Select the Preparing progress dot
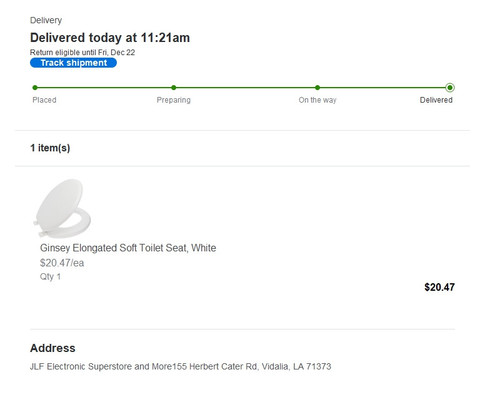500x414 pixels. [x=174, y=88]
